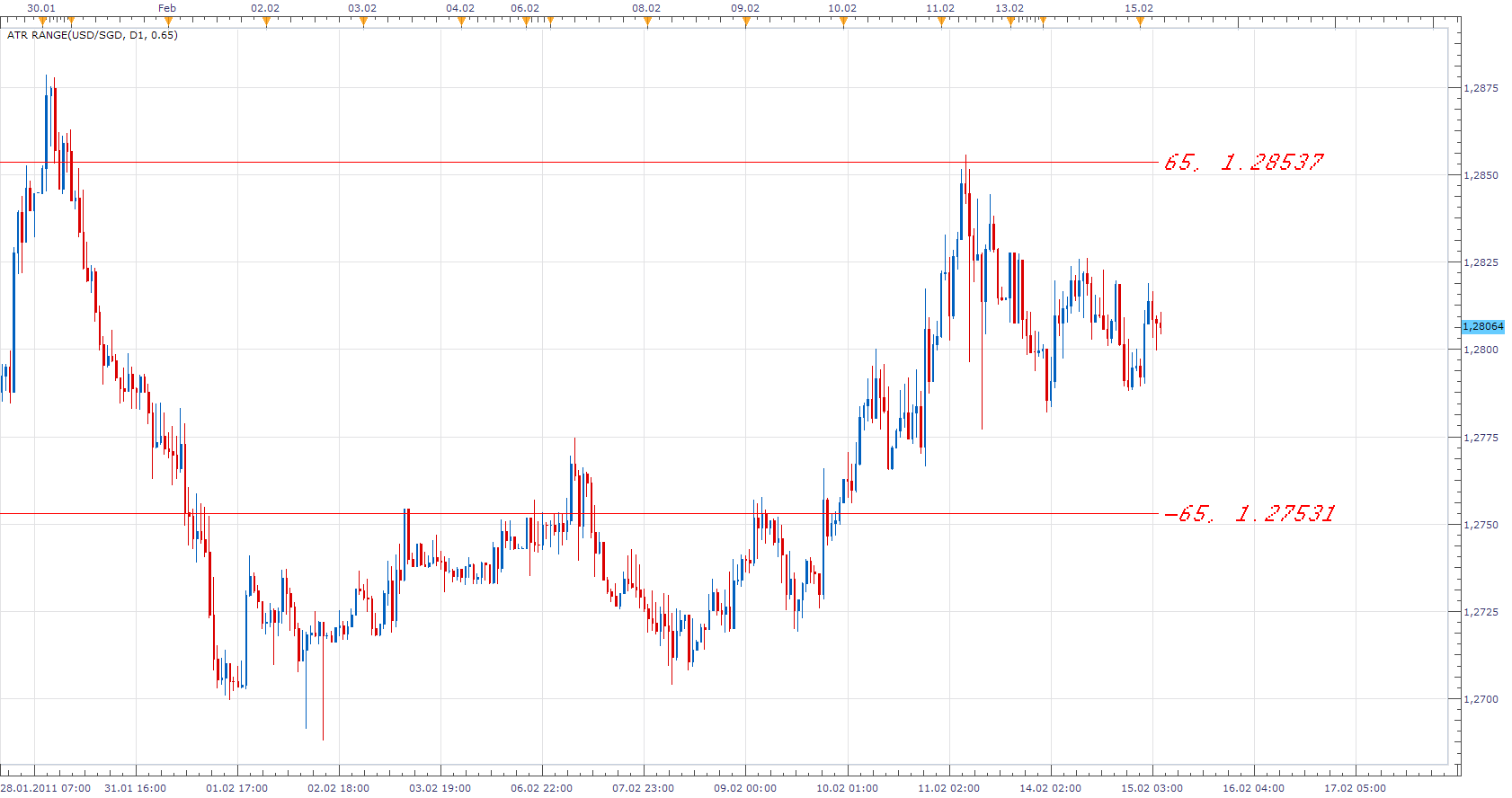Click the orange marker under 13.02
Screen dimensions: 1512x798
pyautogui.click(x=1010, y=22)
